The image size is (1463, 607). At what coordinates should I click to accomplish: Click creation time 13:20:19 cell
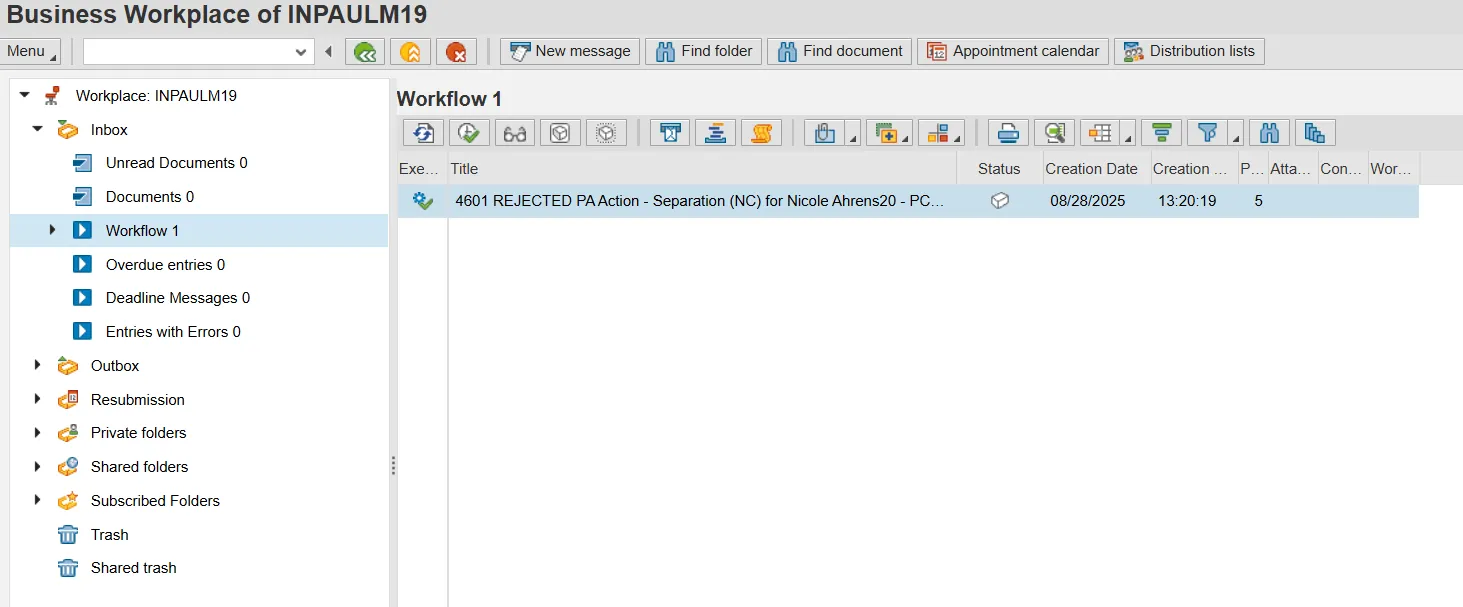tap(1187, 201)
